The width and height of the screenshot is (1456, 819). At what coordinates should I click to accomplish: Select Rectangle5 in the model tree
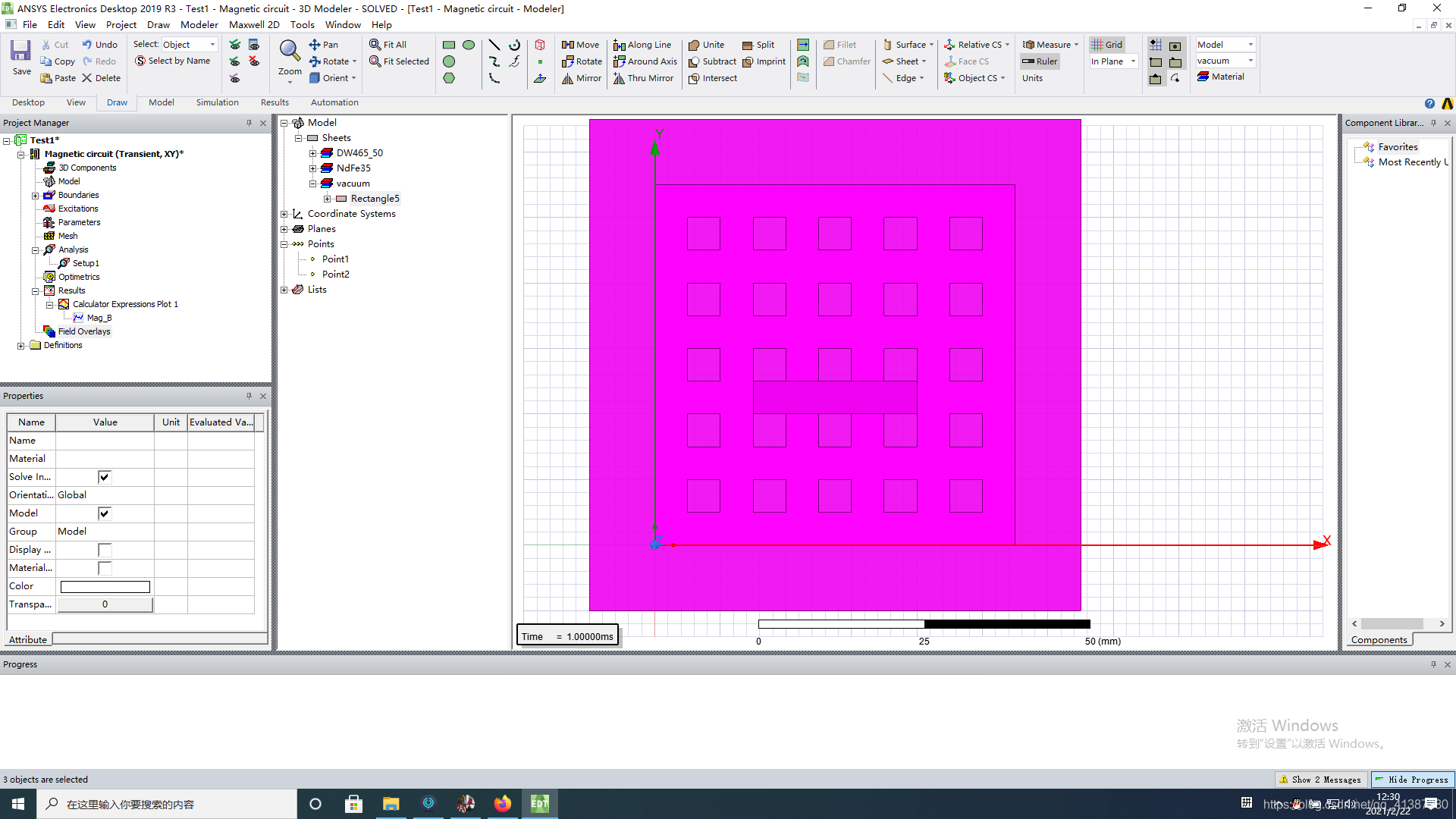pos(375,199)
